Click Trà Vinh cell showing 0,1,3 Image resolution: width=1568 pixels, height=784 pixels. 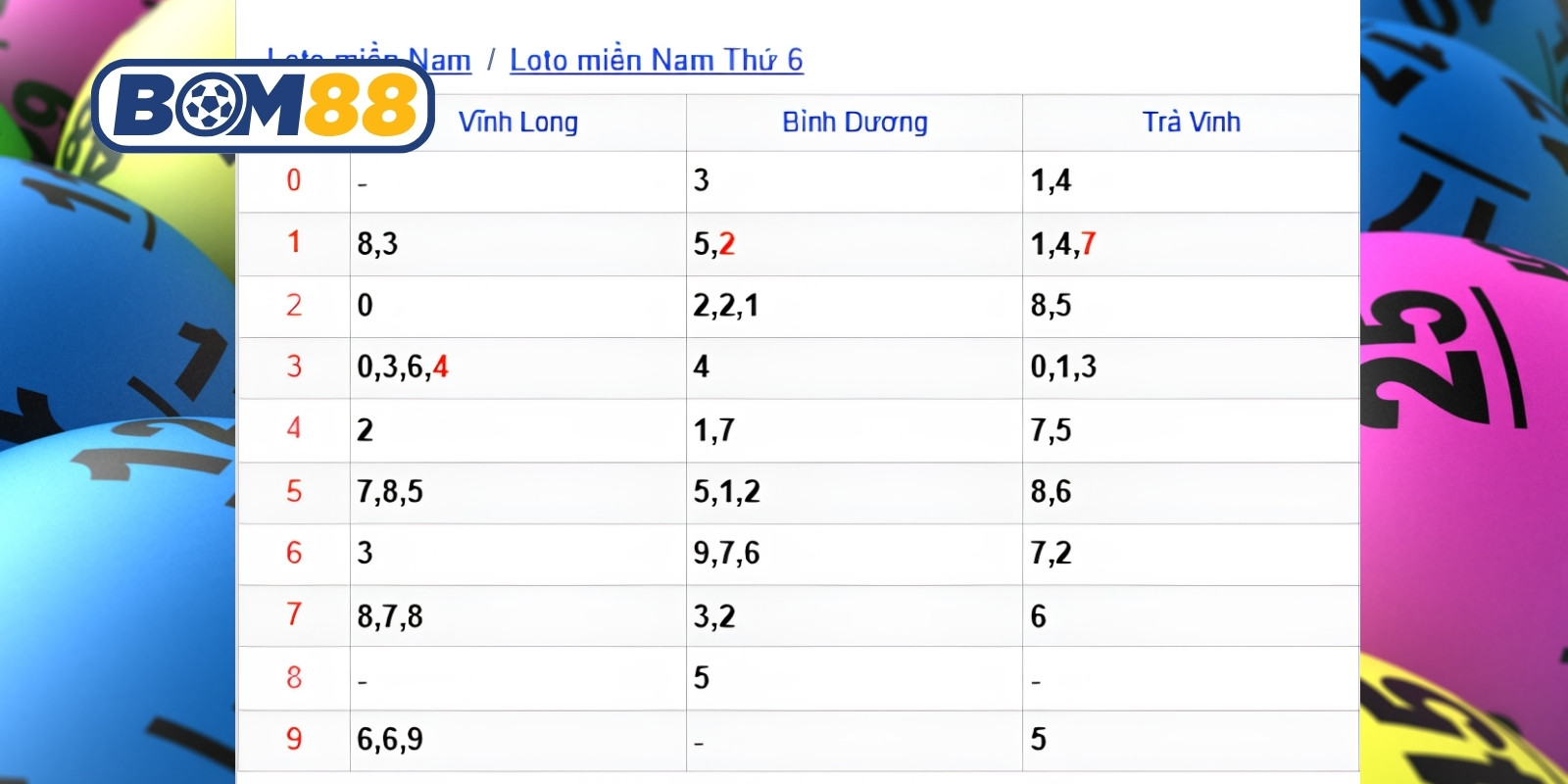pyautogui.click(x=1191, y=367)
